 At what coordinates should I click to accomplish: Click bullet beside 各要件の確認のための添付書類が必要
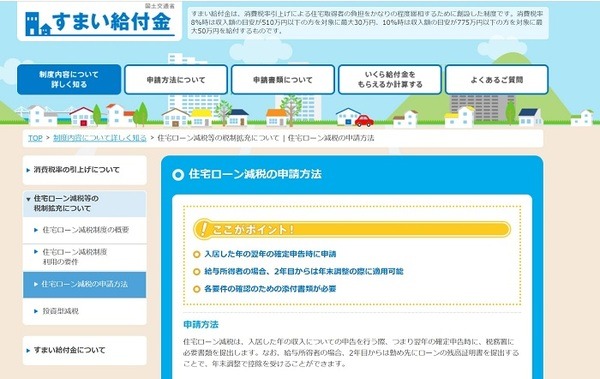click(x=197, y=289)
